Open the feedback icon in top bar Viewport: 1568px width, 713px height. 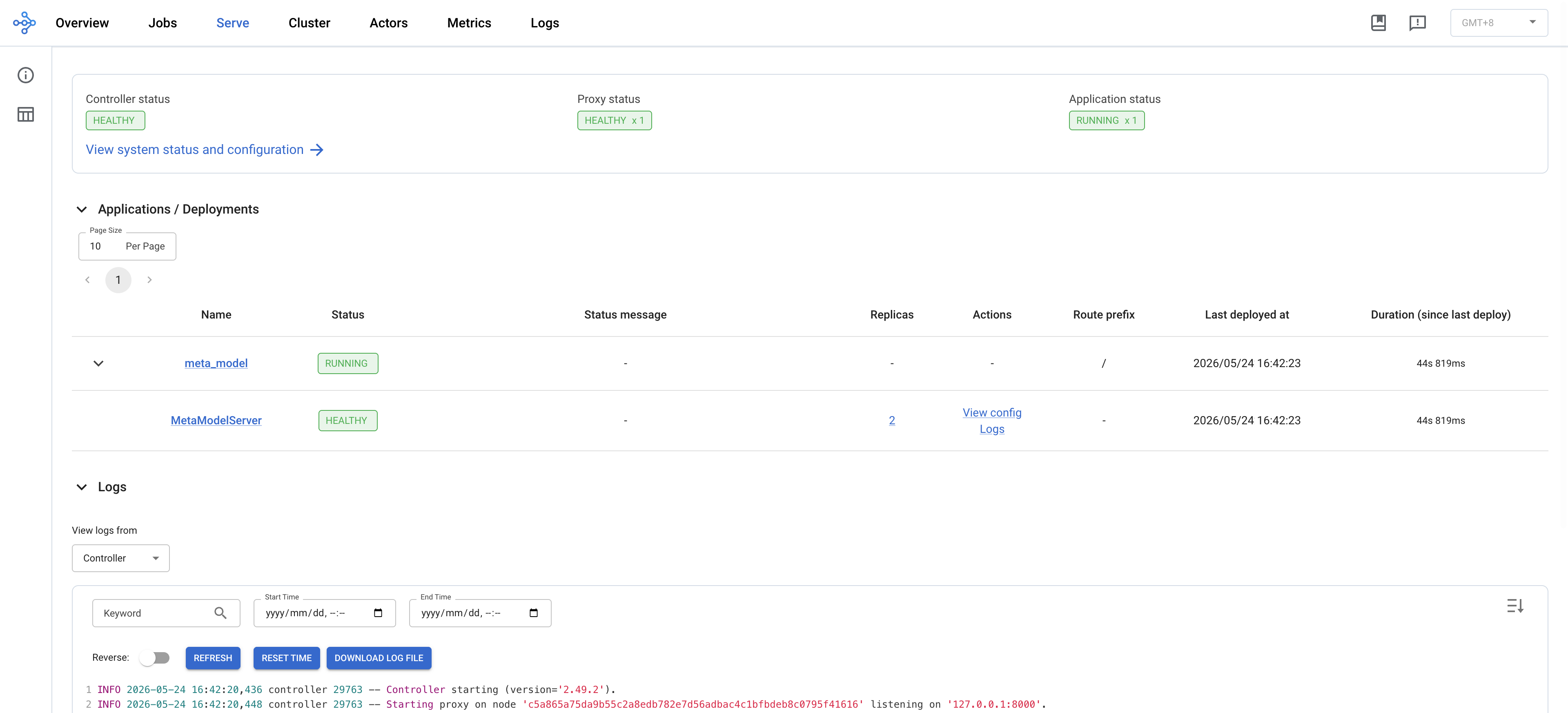(x=1417, y=23)
